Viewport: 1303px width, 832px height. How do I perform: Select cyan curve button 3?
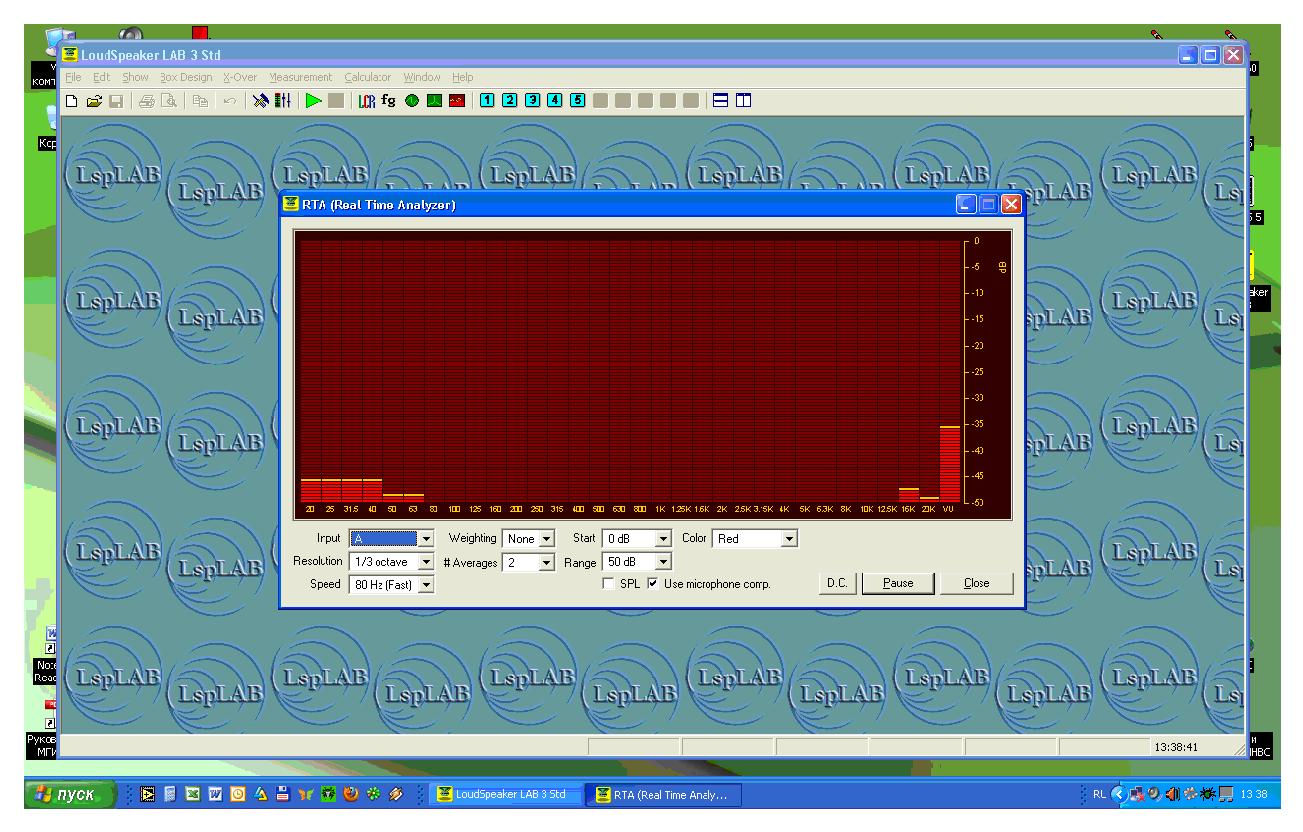pos(532,101)
